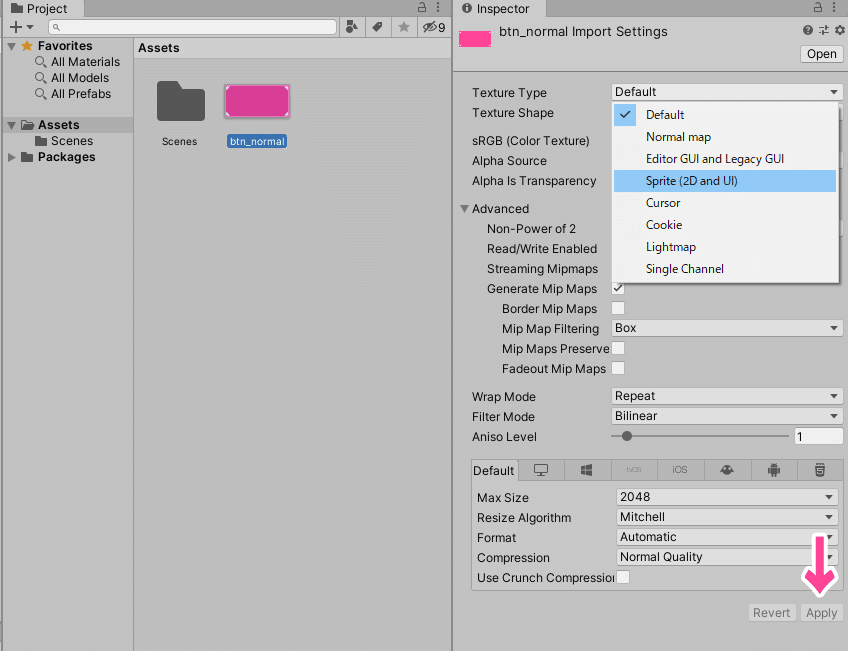Open the Project panel three-dot menu

coord(438,8)
